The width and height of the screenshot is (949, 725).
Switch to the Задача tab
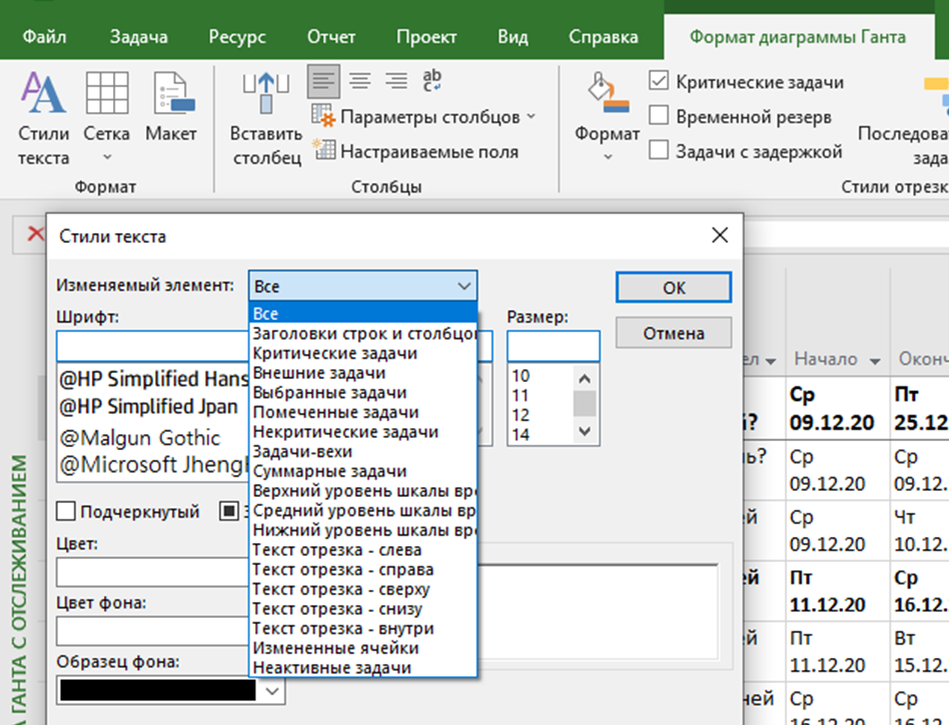(x=139, y=36)
